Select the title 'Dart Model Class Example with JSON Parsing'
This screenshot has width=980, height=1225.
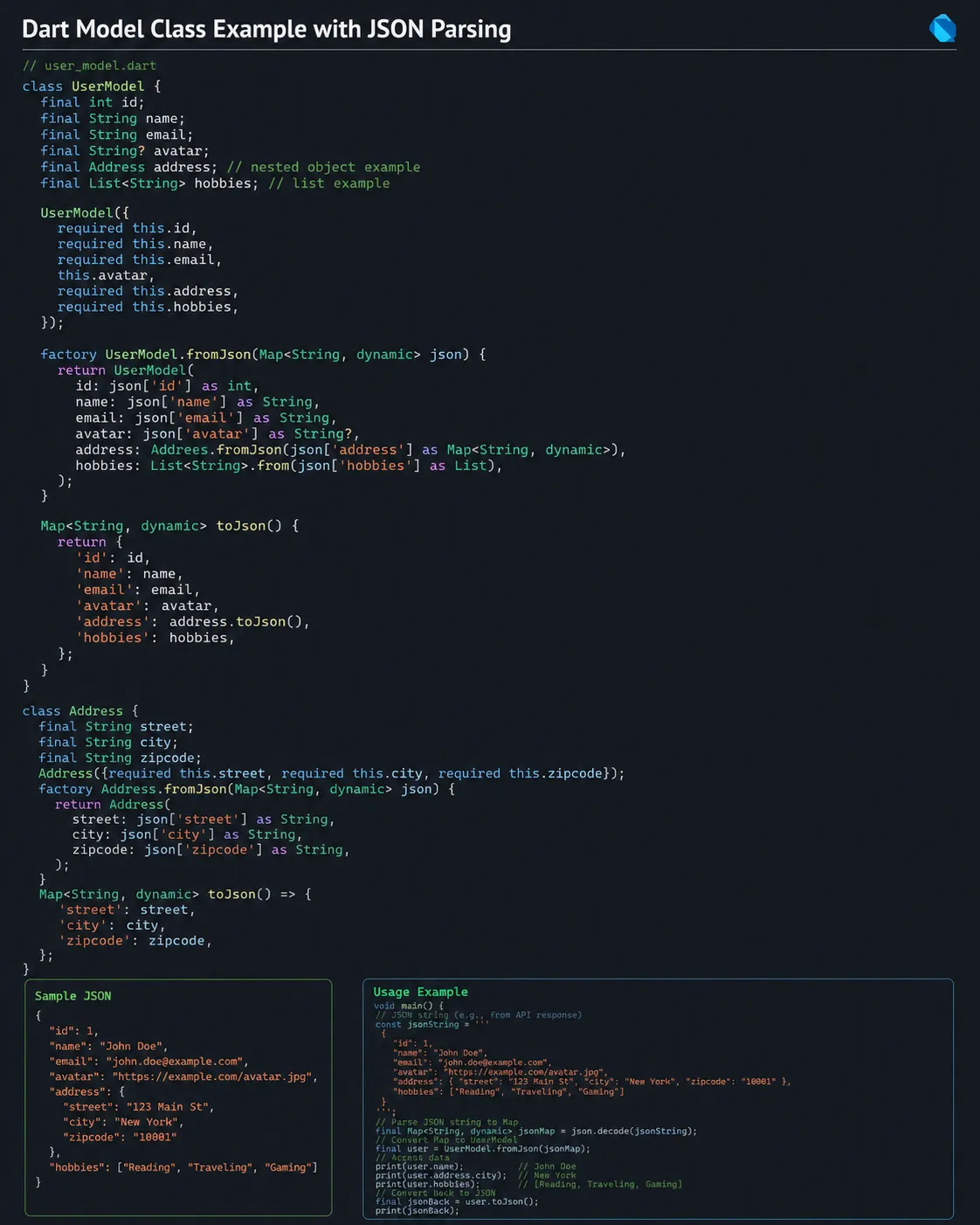pos(266,29)
